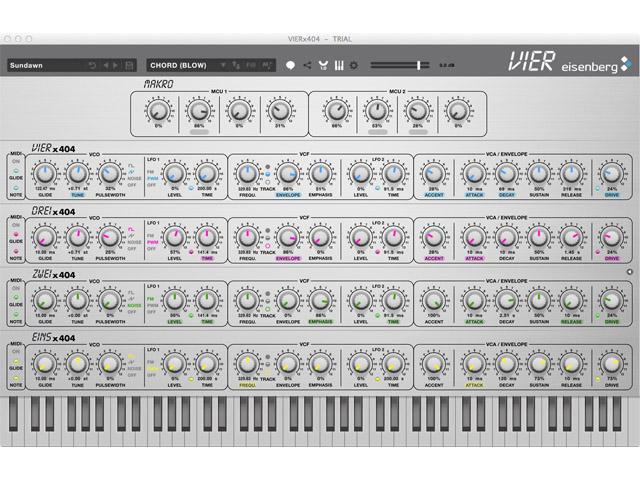Toggle DREIx404 DRIVE enable LED
Screen dimensions: 640x480
(x=598, y=252)
